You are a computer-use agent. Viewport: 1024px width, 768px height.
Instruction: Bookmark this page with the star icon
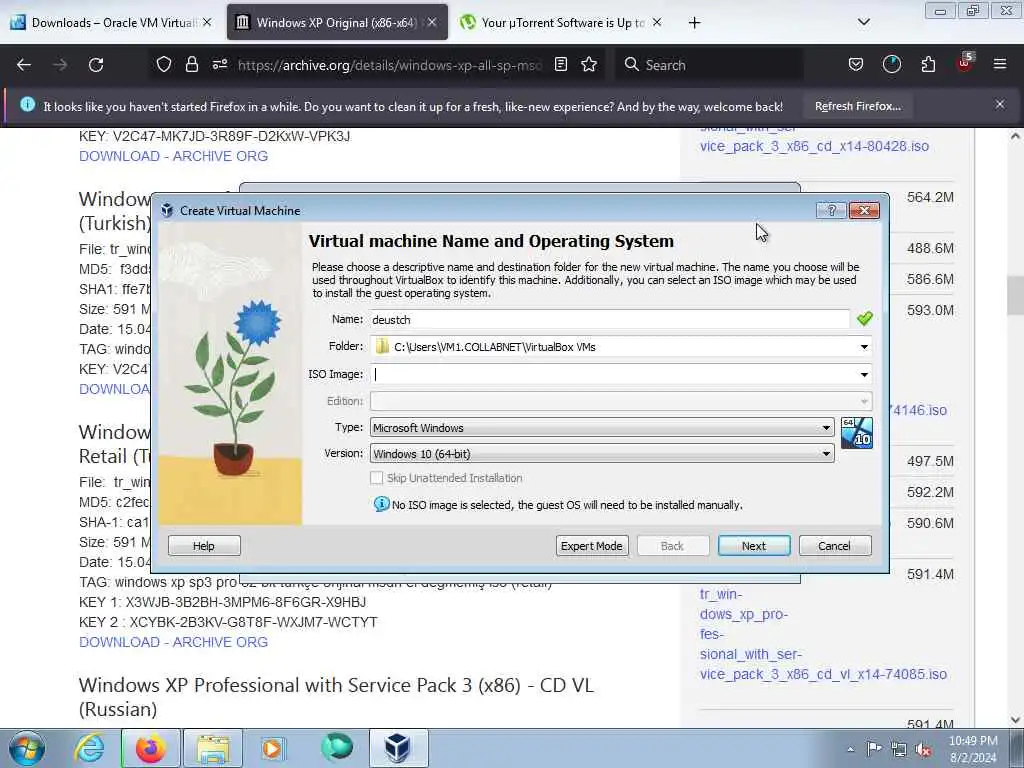pos(589,65)
